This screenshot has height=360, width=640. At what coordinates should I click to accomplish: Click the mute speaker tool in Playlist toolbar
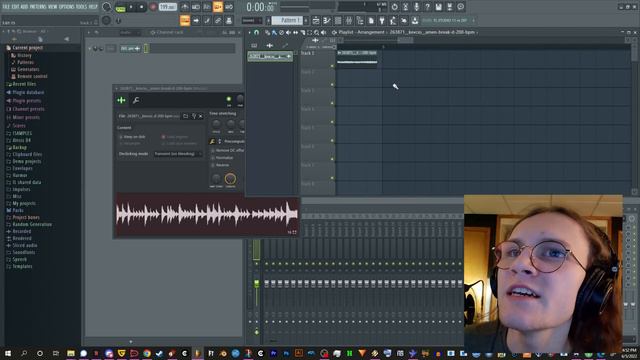coord(289,32)
